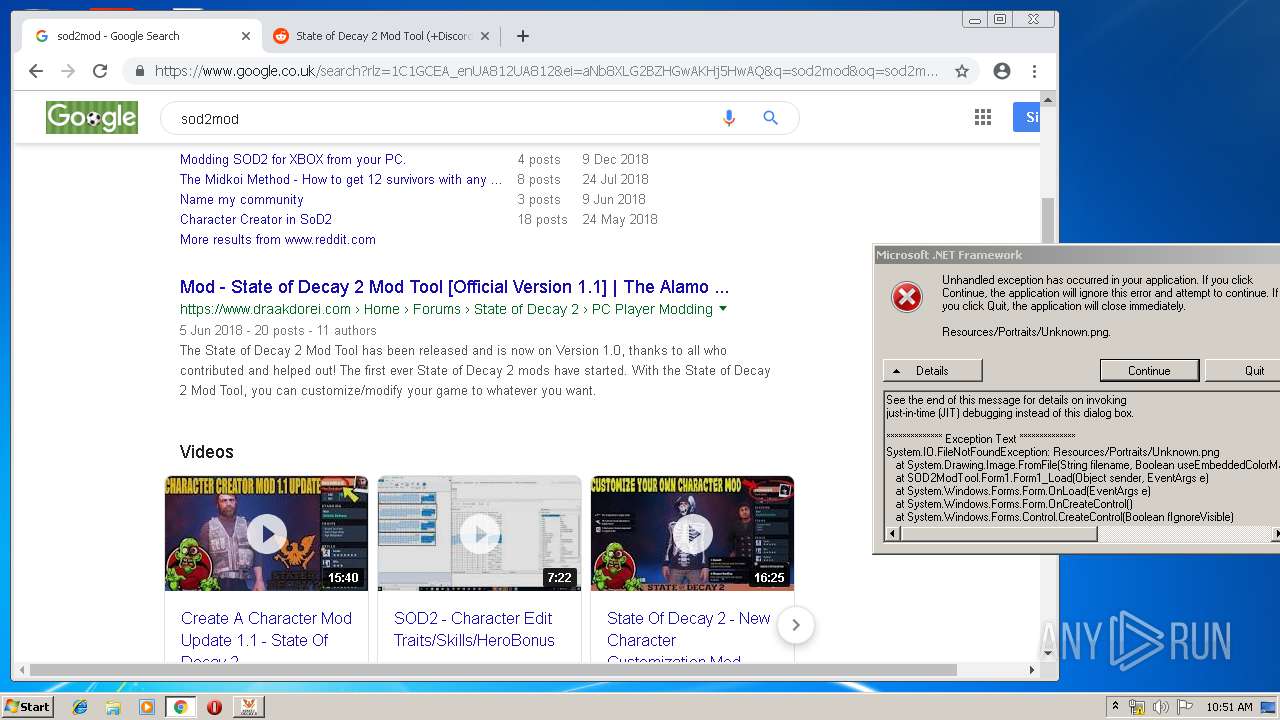This screenshot has height=720, width=1280.
Task: Show more videos with carousel arrow
Action: pos(796,625)
